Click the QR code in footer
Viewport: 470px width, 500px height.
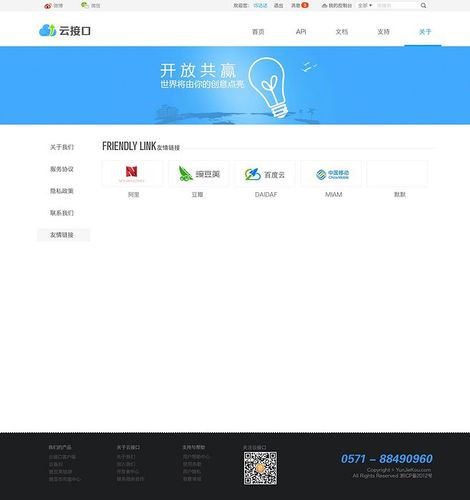click(x=260, y=468)
